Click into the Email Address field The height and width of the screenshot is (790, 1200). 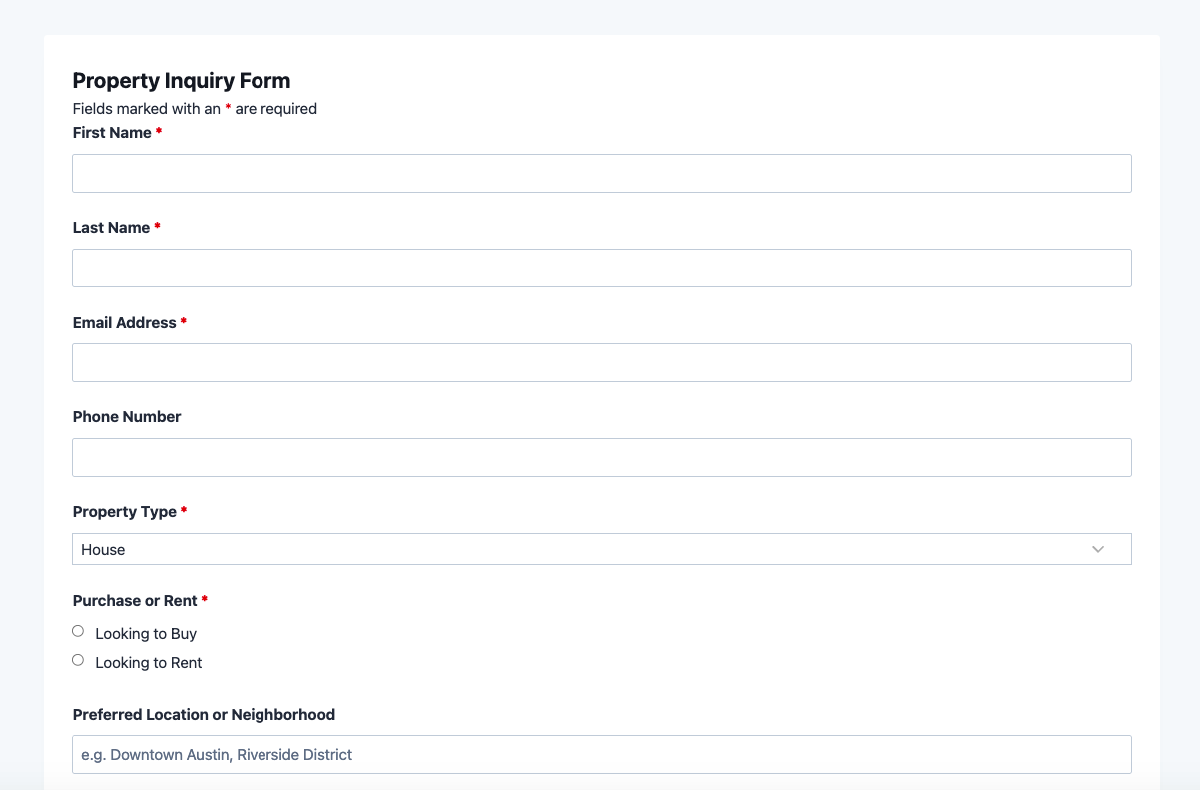click(x=601, y=362)
